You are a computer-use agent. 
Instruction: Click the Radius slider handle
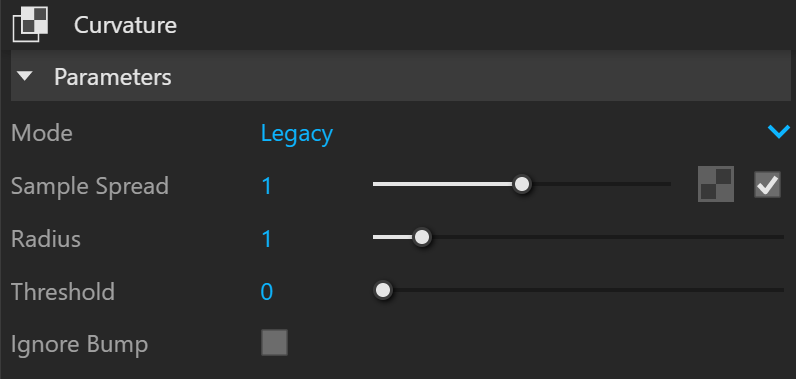(421, 237)
